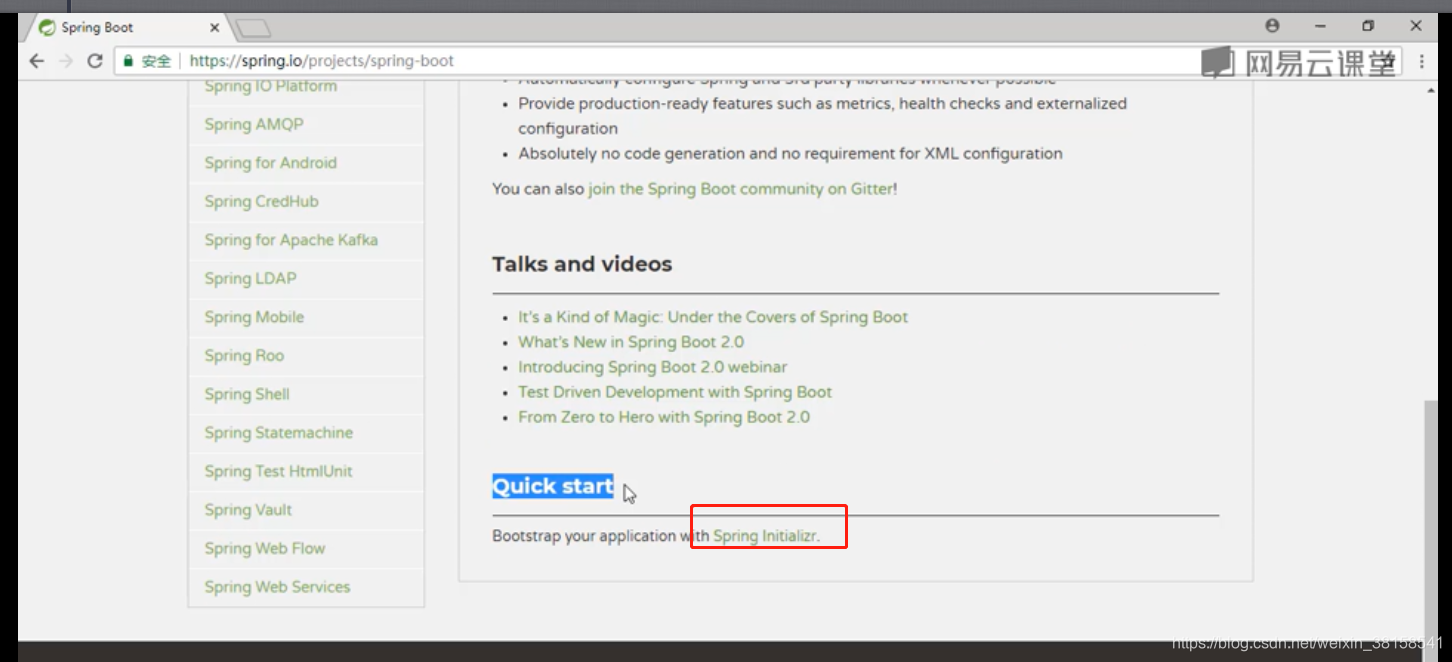The height and width of the screenshot is (662, 1452).
Task: Follow the join Spring Boot community on Gitter link
Action: pyautogui.click(x=741, y=188)
